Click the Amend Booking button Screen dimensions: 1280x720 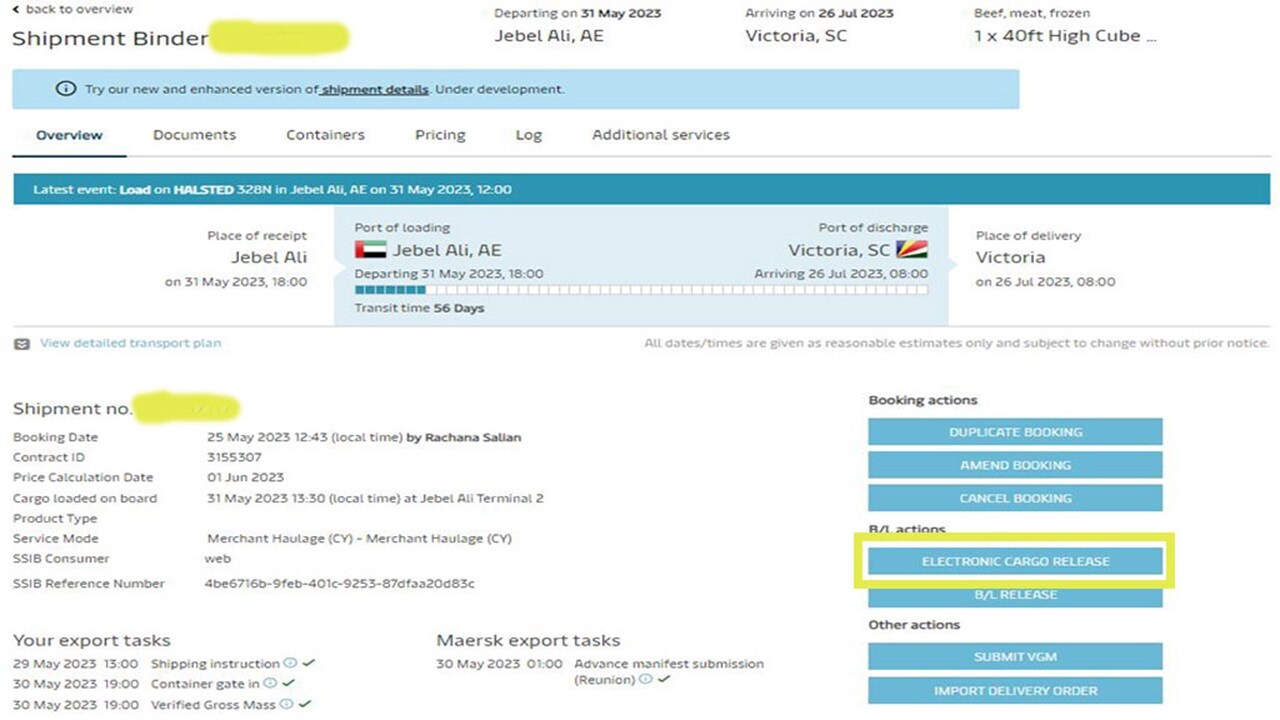point(1015,465)
